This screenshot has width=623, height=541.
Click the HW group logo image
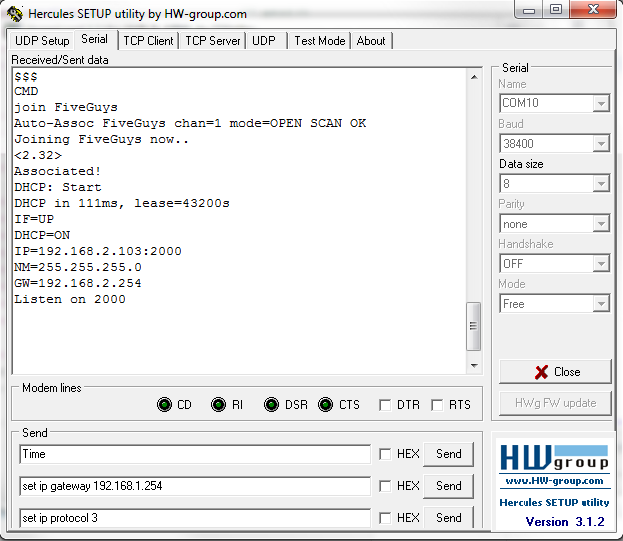[554, 458]
